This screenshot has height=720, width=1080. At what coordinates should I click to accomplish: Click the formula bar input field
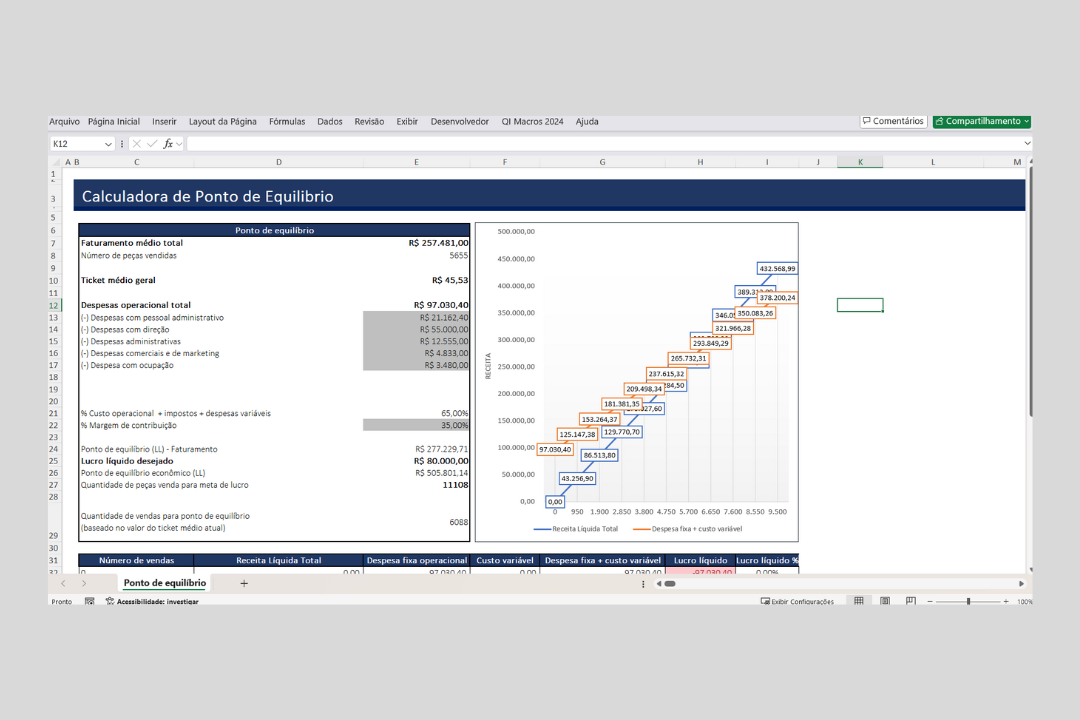click(600, 144)
